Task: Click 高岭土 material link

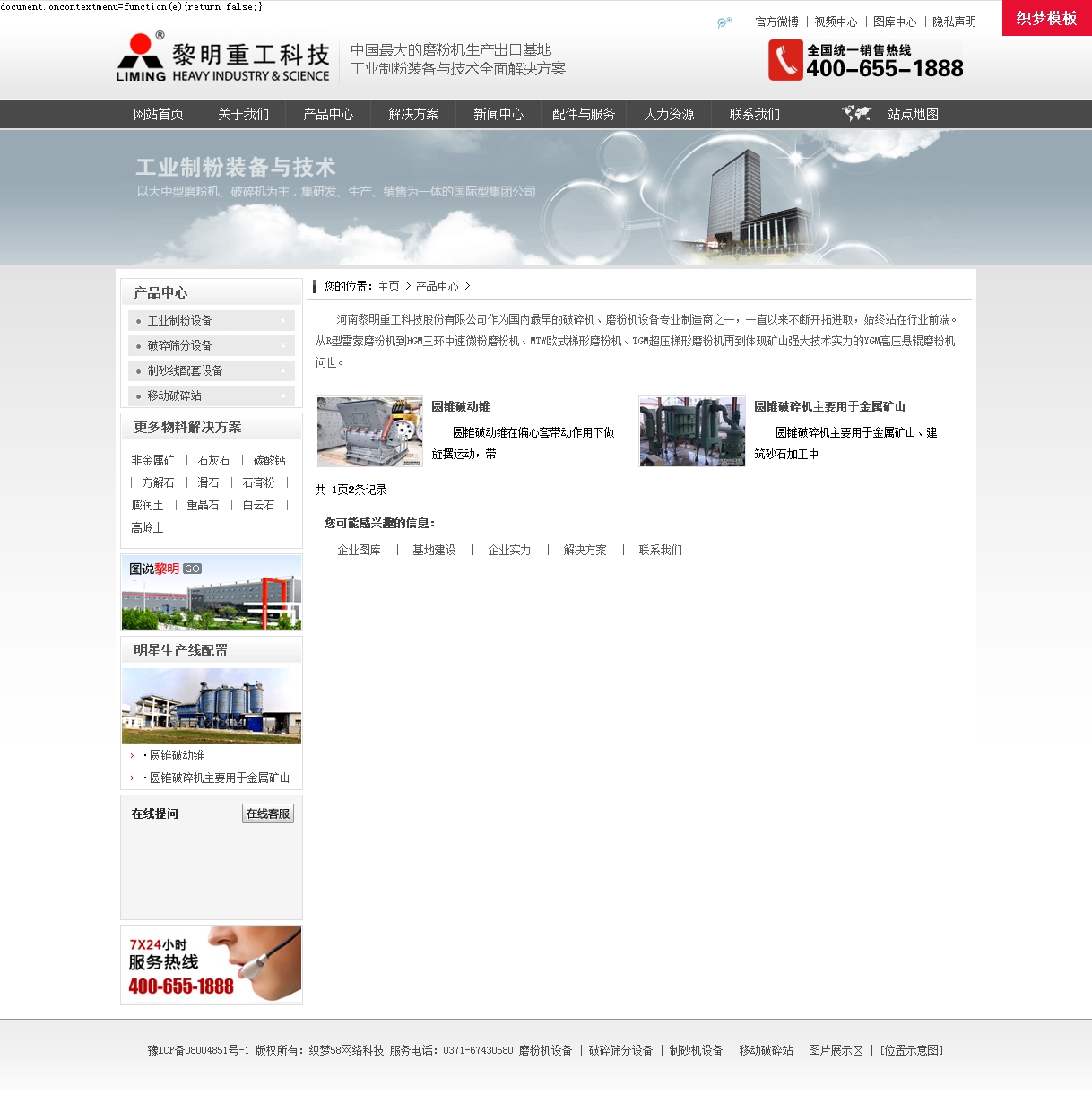Action: click(x=147, y=527)
